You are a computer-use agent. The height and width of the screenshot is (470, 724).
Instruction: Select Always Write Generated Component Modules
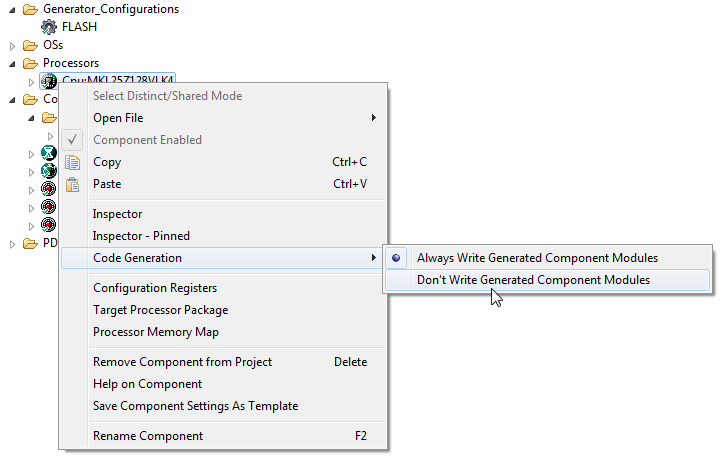(537, 258)
